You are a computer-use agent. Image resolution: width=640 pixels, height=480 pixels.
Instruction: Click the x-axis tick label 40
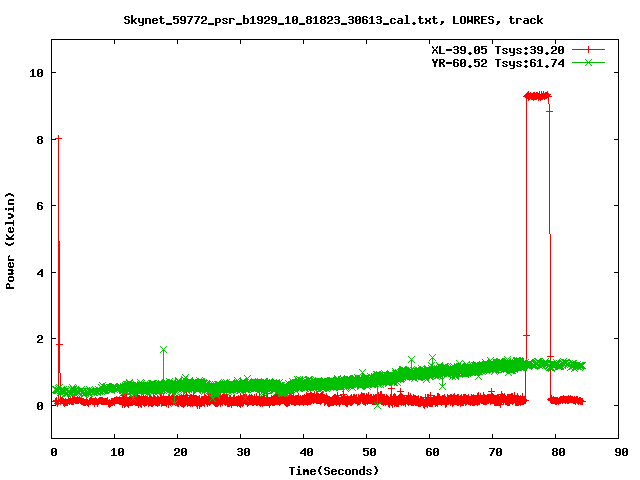[306, 452]
